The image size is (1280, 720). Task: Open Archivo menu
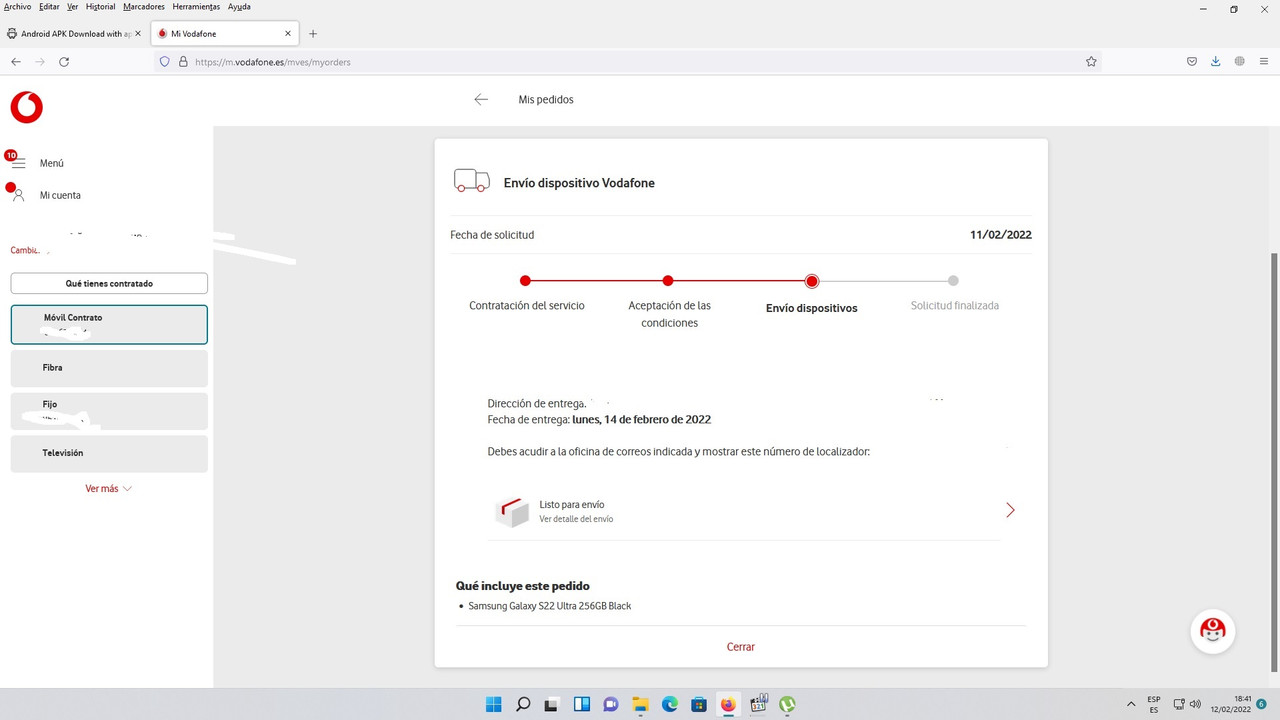pos(18,6)
